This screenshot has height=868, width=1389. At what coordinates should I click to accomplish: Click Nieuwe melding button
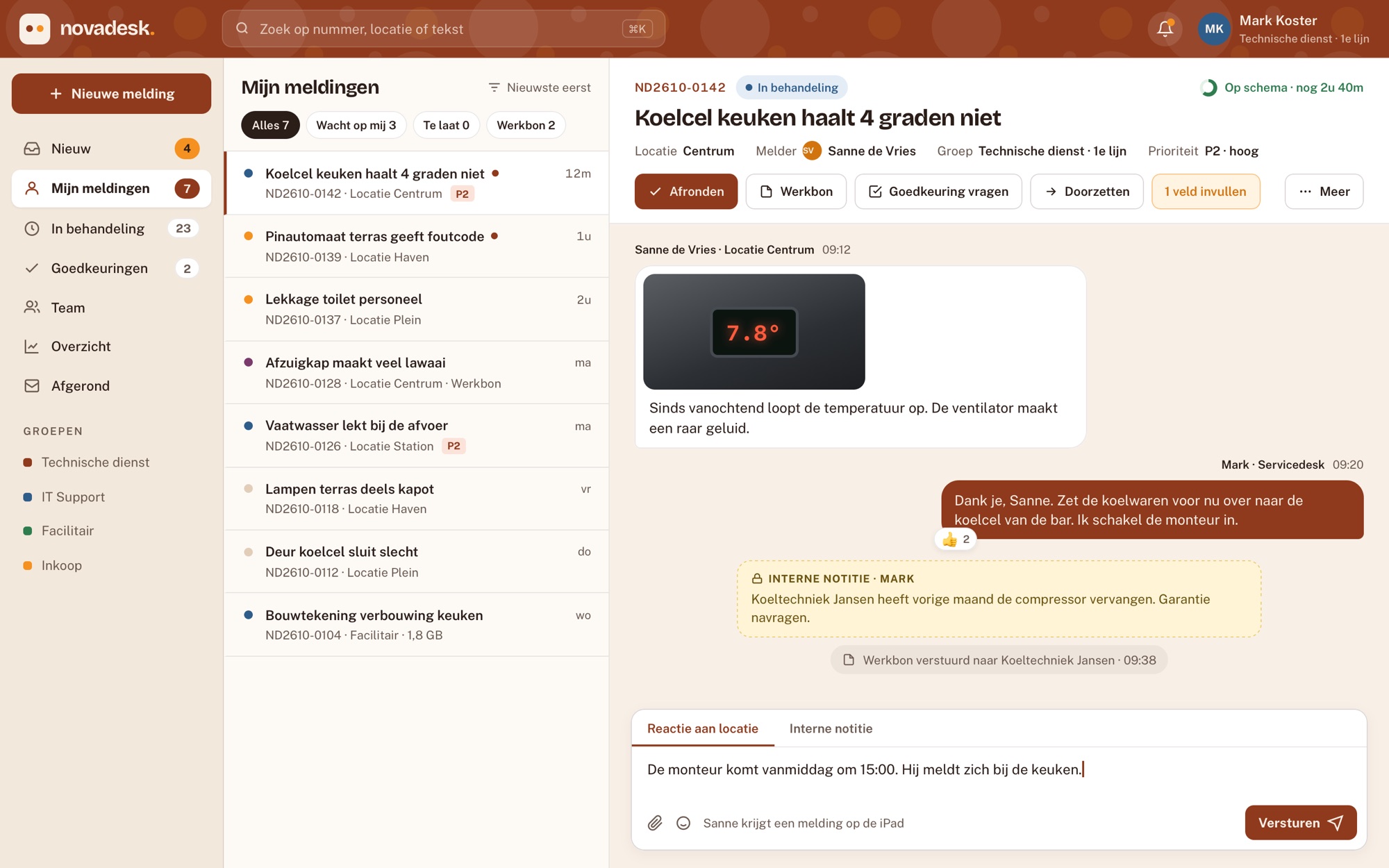[x=111, y=94]
